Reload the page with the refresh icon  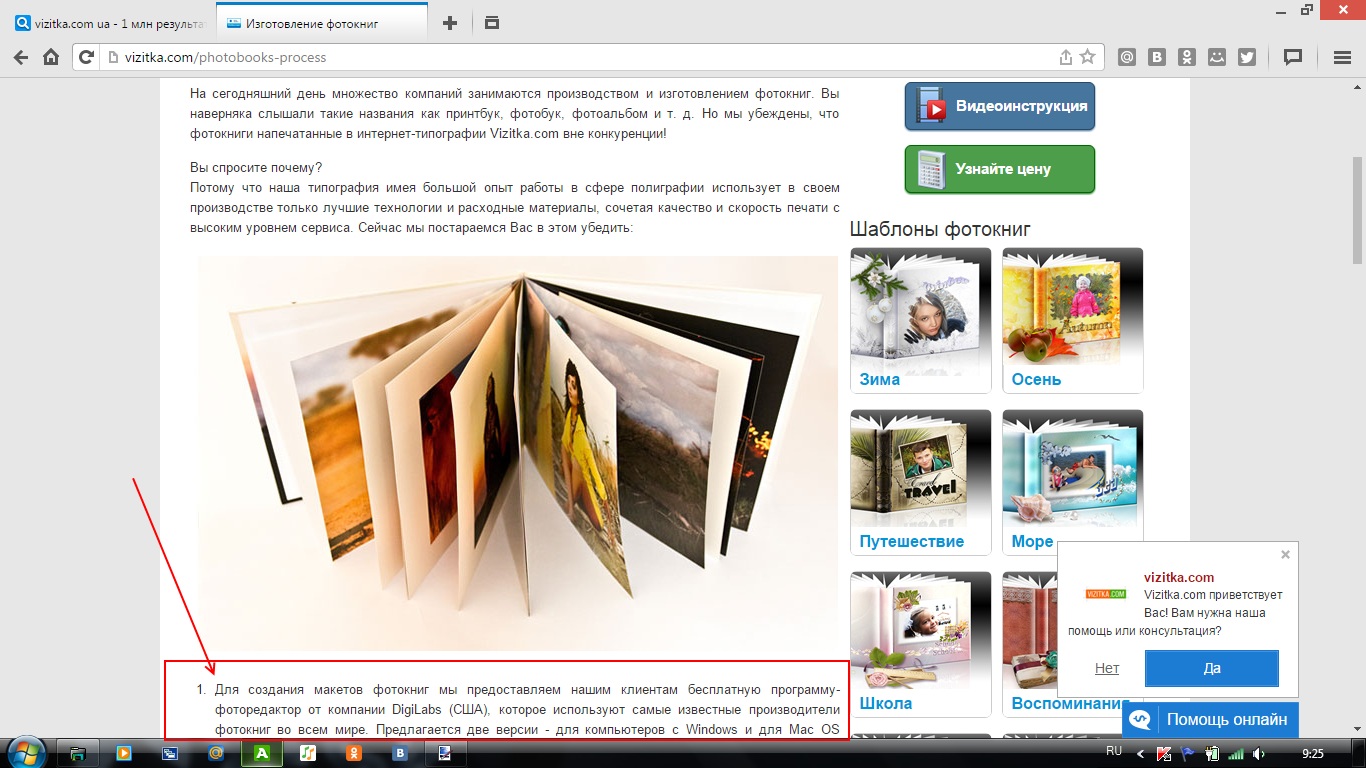(x=87, y=58)
